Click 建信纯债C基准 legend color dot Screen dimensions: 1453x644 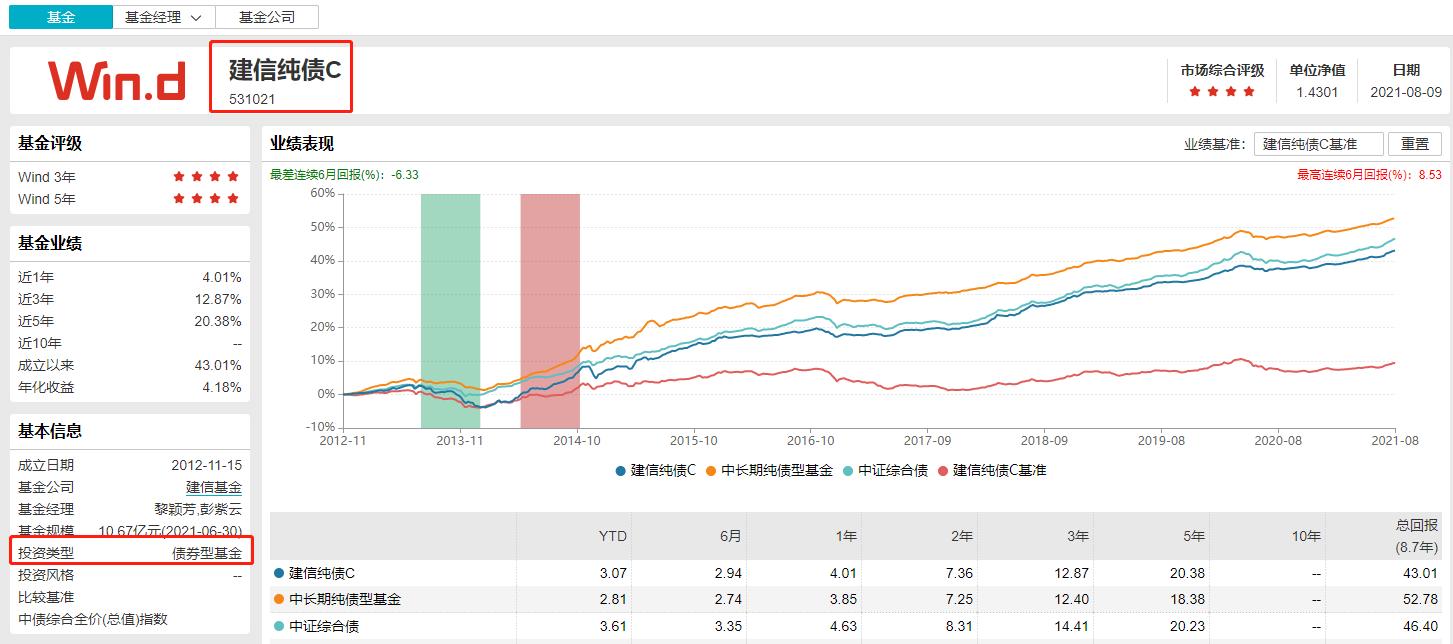tap(943, 470)
